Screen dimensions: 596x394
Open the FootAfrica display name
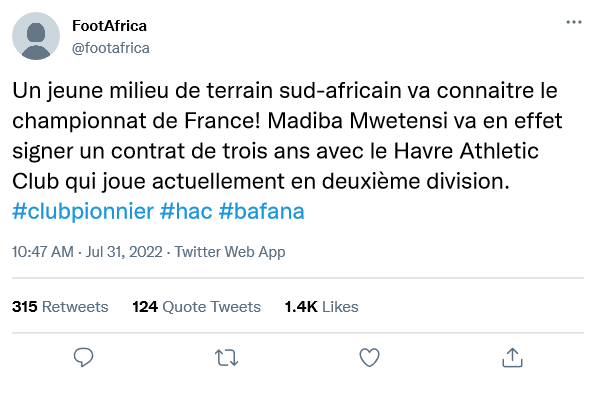pyautogui.click(x=109, y=26)
